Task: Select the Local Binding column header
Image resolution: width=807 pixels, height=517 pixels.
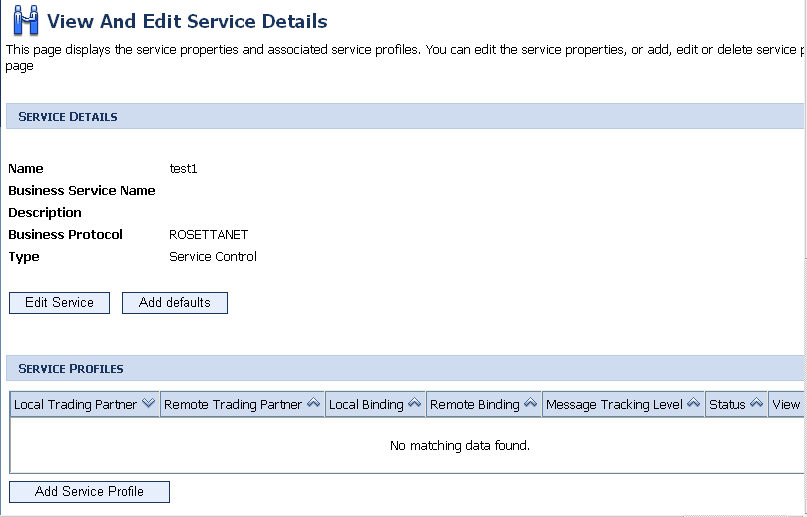Action: [x=375, y=404]
